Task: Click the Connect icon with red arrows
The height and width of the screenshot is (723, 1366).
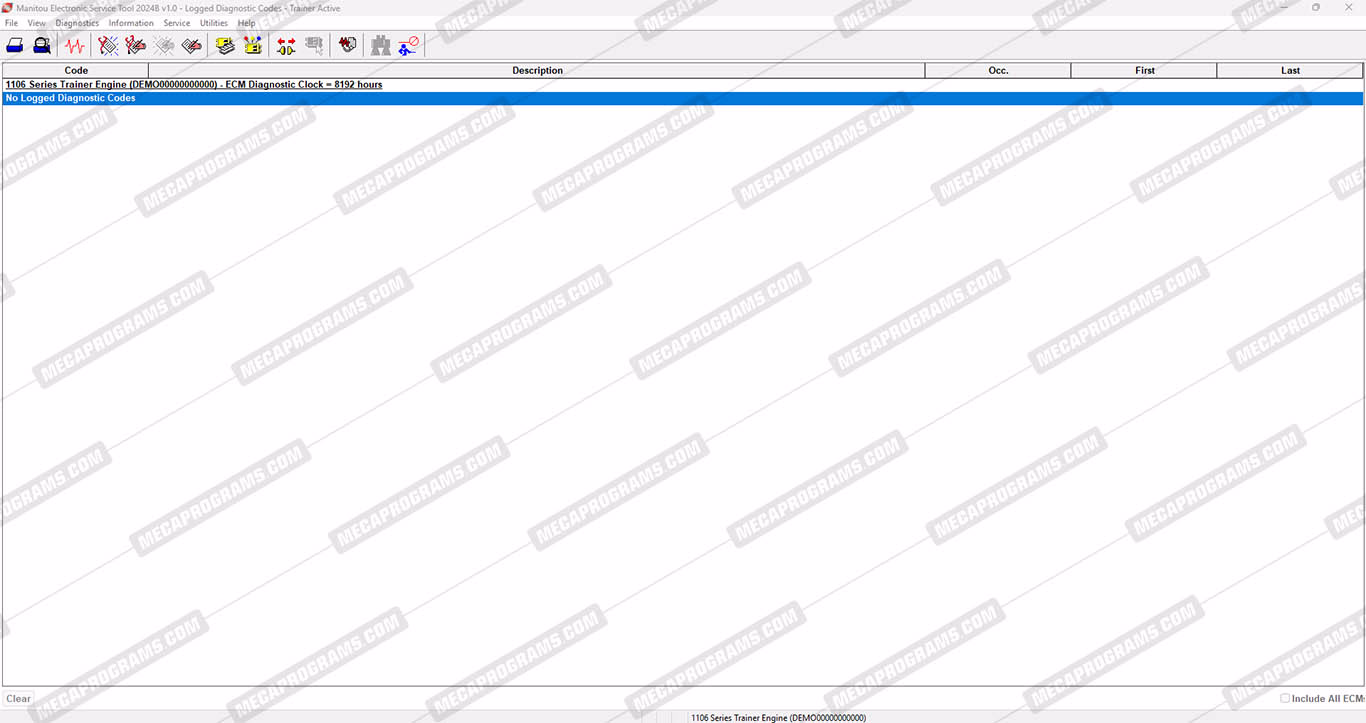Action: 286,45
